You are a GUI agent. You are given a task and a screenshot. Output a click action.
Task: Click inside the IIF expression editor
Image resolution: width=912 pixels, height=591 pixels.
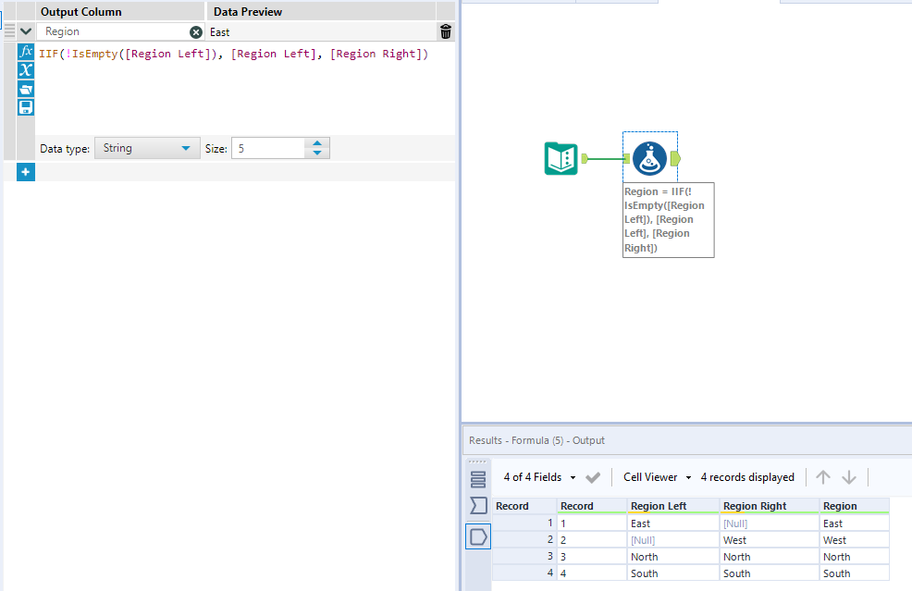pyautogui.click(x=245, y=87)
